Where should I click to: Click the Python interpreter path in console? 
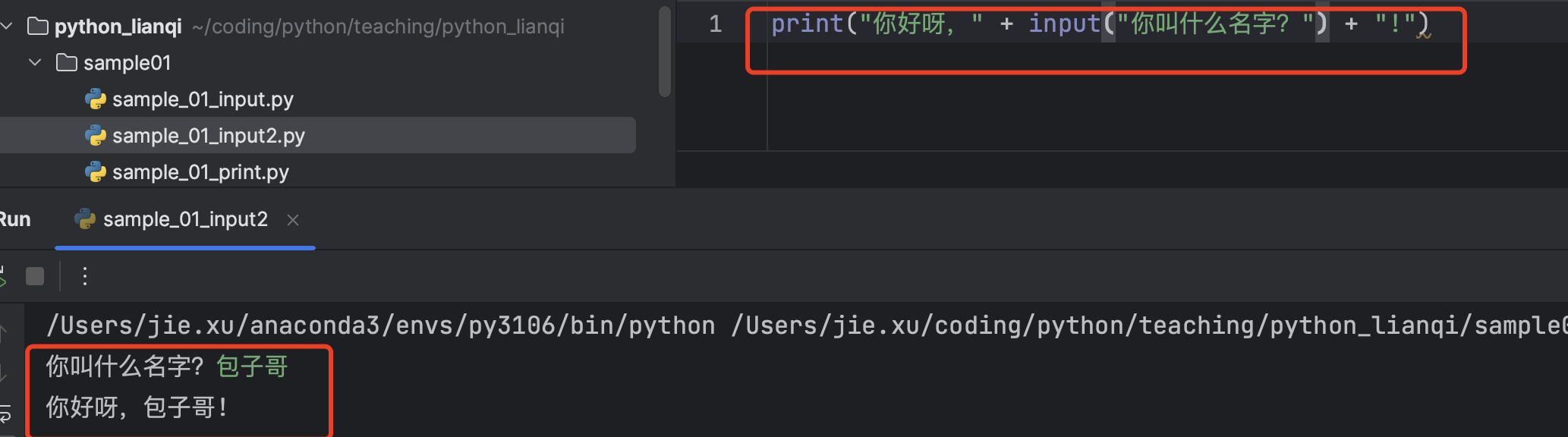pyautogui.click(x=379, y=325)
